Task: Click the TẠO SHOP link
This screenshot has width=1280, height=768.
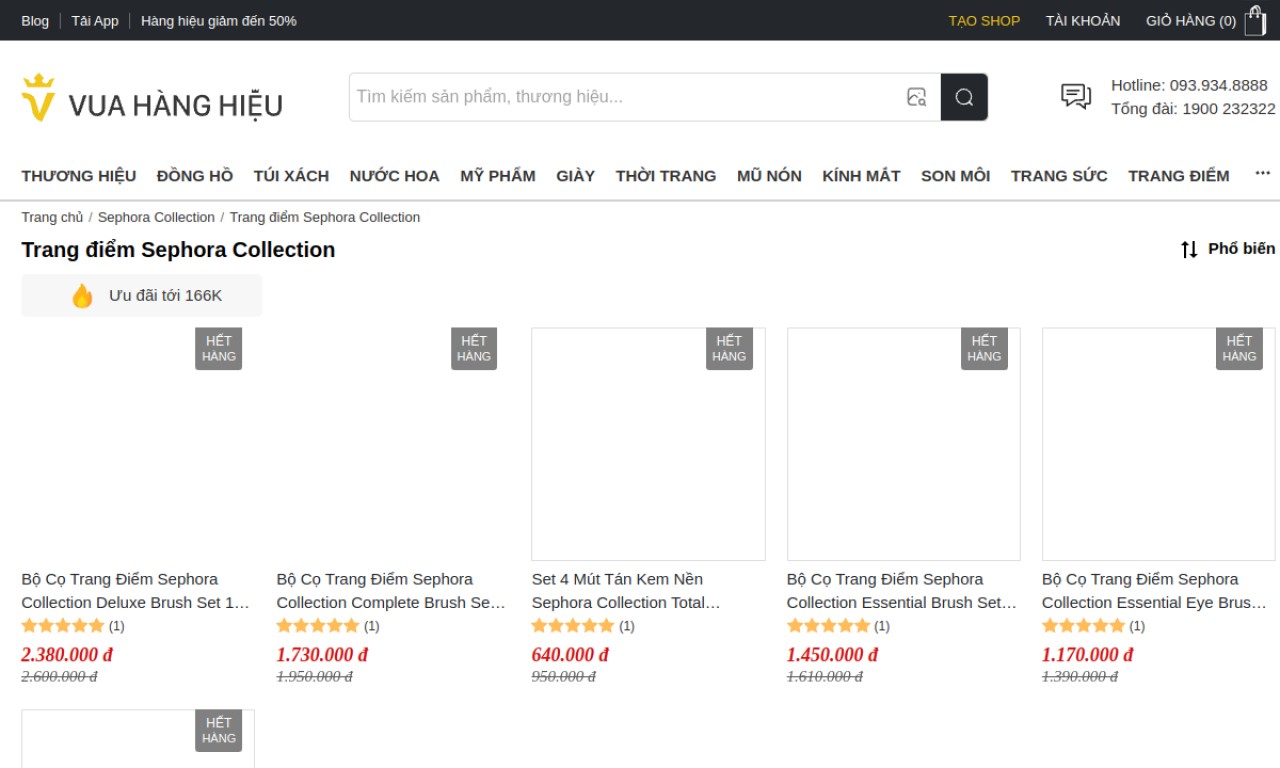Action: click(x=984, y=21)
